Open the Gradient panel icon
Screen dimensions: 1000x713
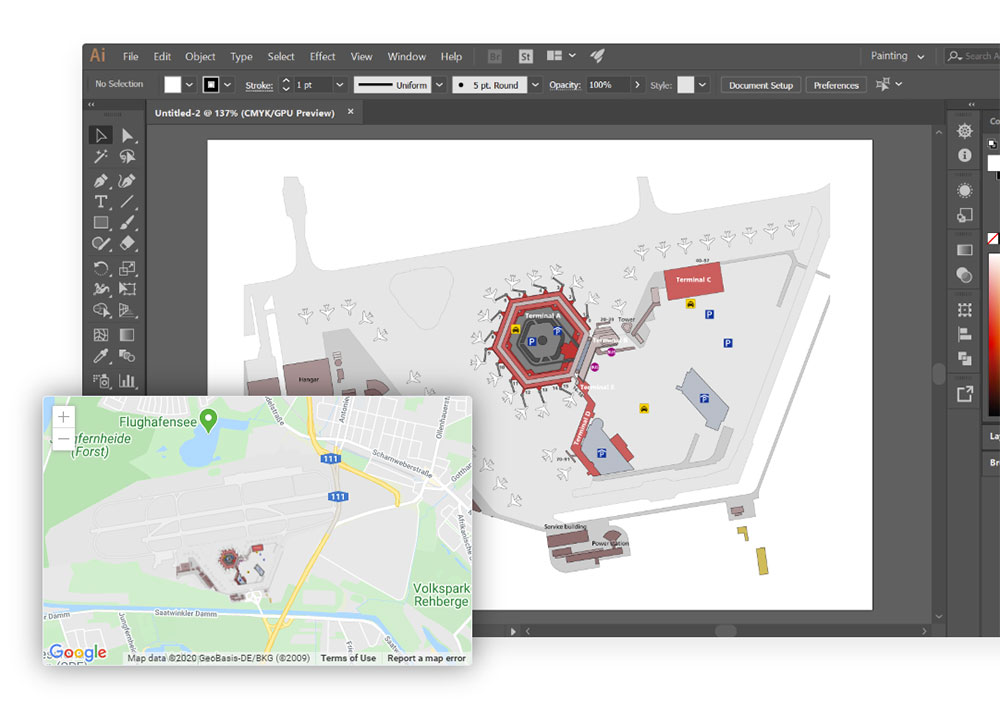pyautogui.click(x=964, y=250)
